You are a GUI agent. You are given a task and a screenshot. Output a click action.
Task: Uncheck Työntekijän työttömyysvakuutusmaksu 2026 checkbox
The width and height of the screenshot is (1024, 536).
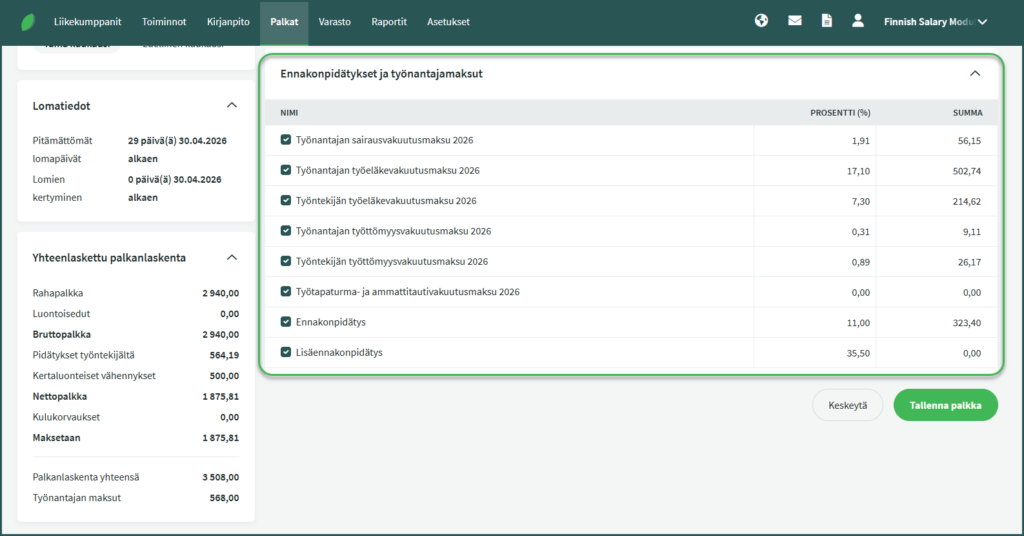click(286, 262)
